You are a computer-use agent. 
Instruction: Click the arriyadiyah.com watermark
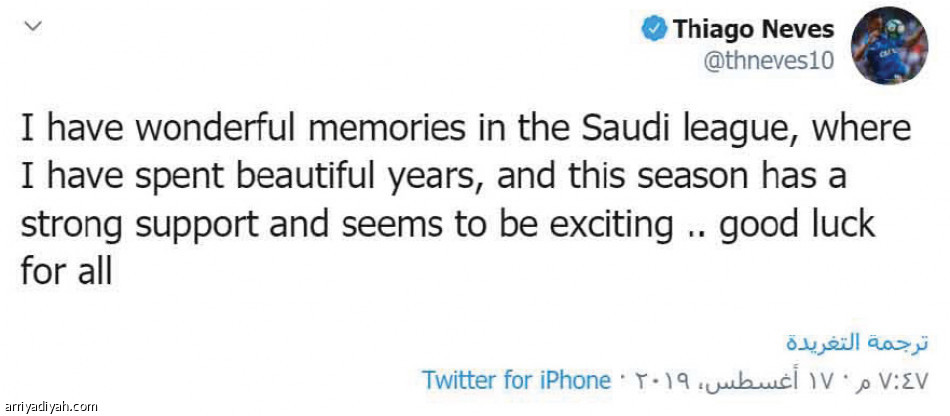50,408
